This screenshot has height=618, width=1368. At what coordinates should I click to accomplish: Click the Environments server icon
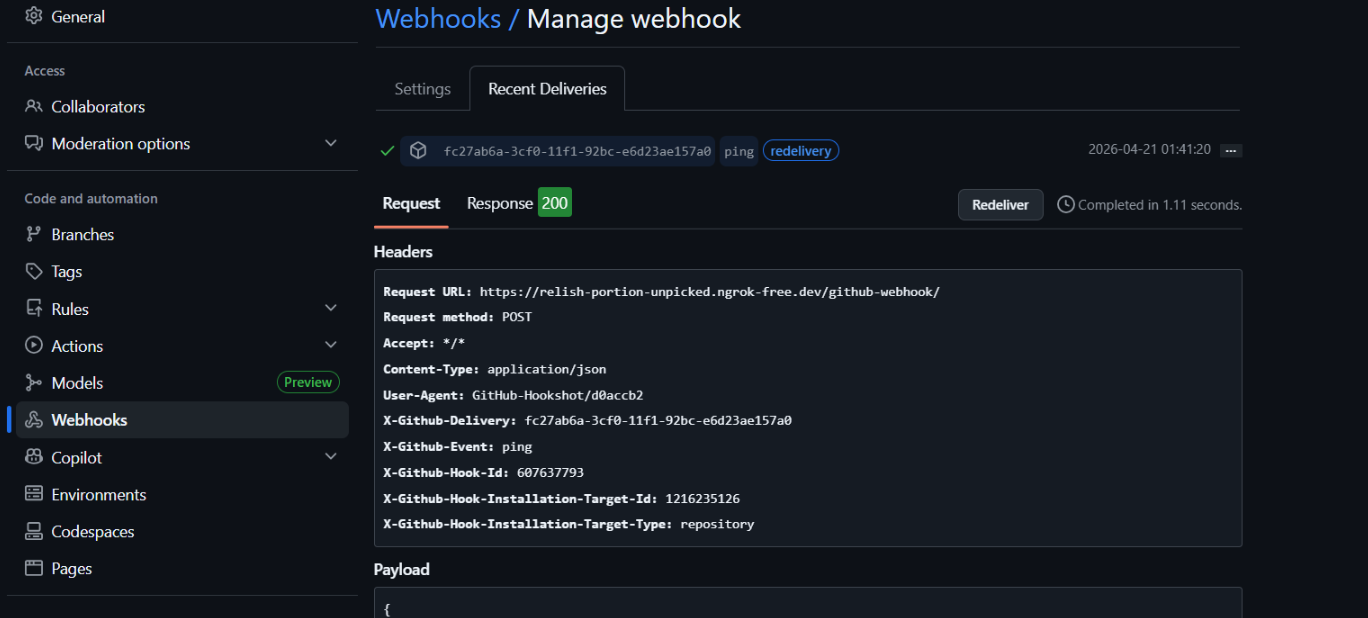click(x=34, y=495)
